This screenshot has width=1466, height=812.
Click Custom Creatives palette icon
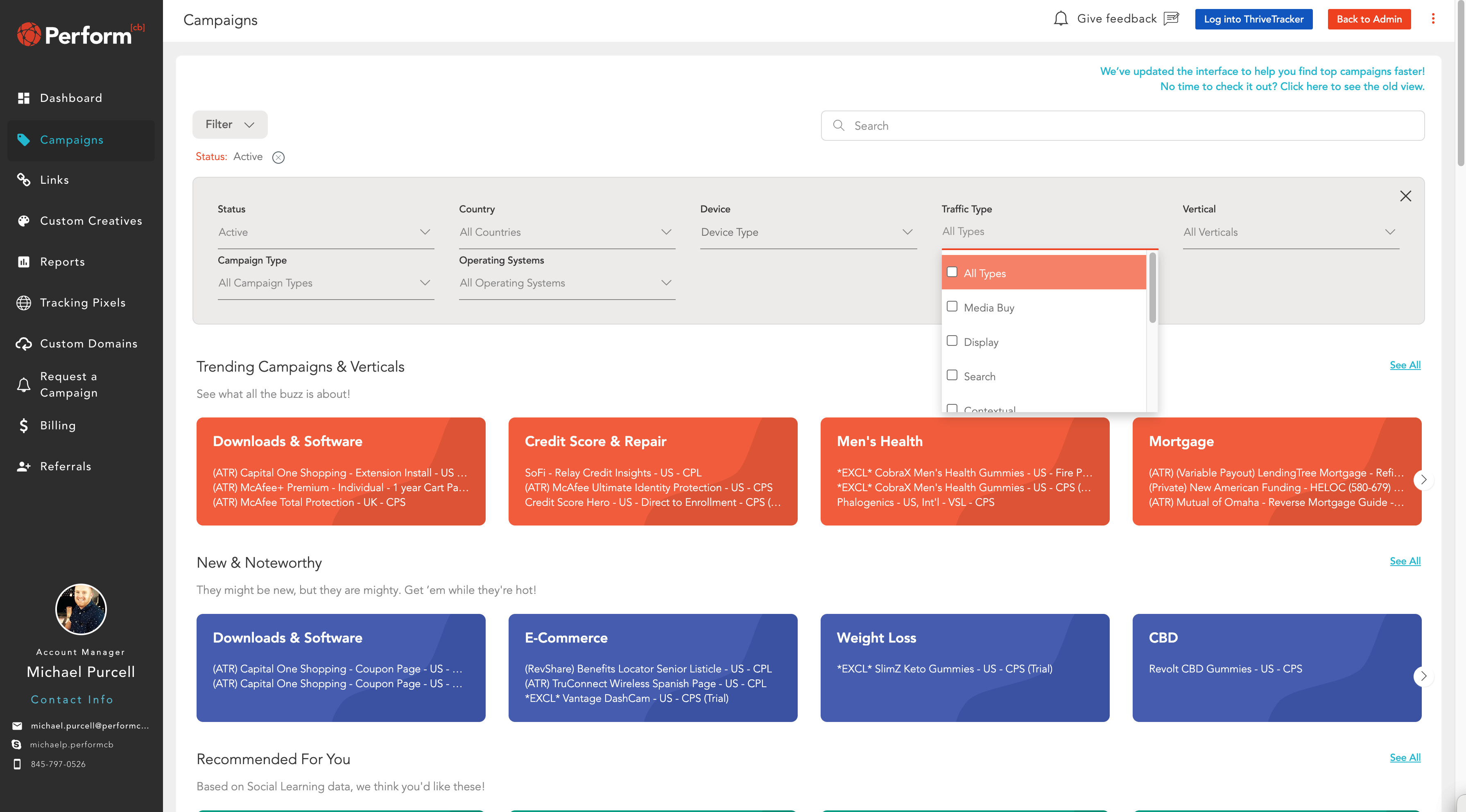point(23,221)
